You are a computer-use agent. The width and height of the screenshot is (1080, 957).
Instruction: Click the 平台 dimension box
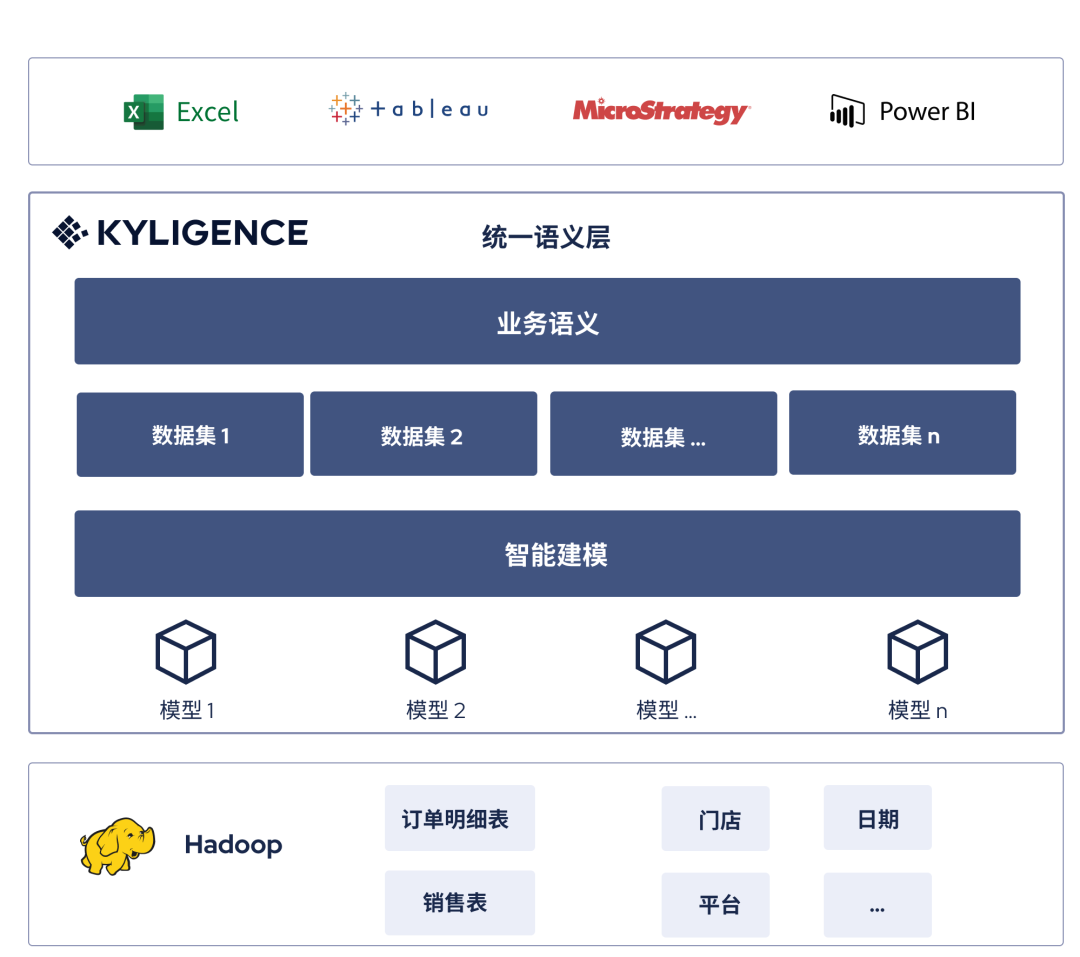(716, 905)
